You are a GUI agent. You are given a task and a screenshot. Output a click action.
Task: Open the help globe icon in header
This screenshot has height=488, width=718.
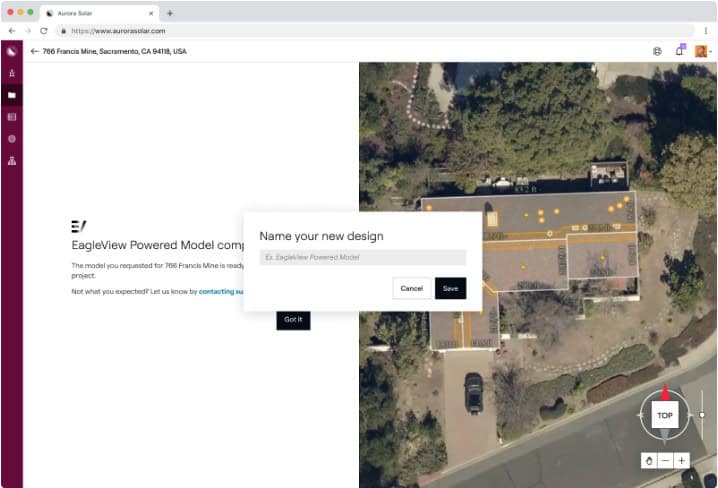tap(657, 51)
